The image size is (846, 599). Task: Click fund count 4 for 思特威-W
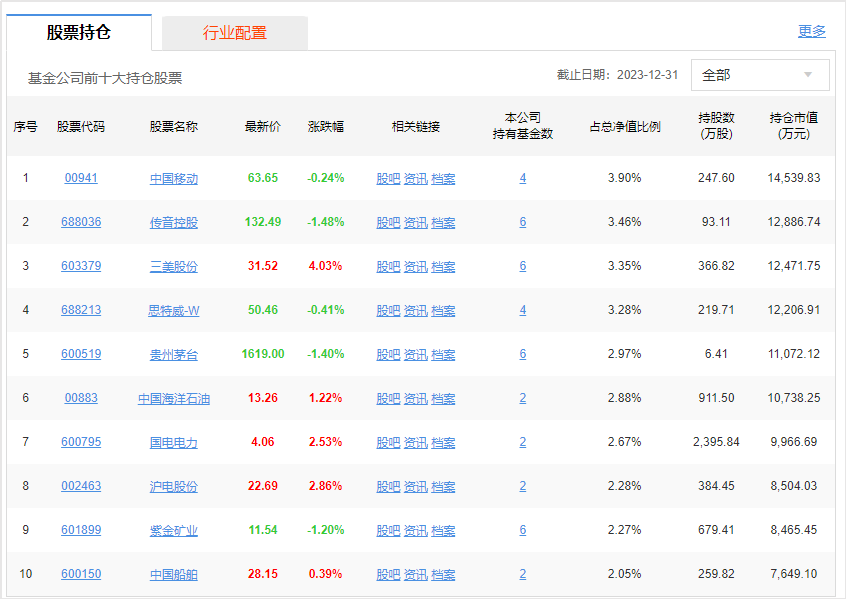click(x=523, y=310)
